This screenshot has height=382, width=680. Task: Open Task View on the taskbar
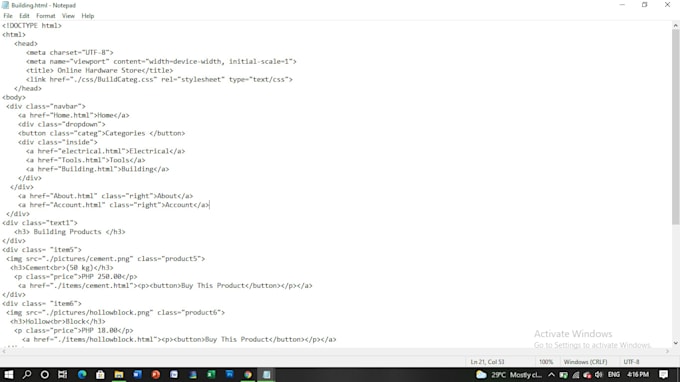coord(63,375)
